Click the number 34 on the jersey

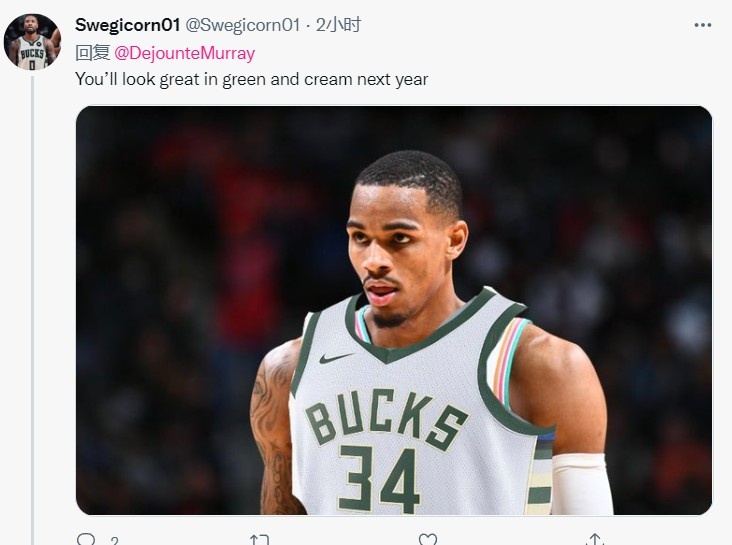coord(379,479)
